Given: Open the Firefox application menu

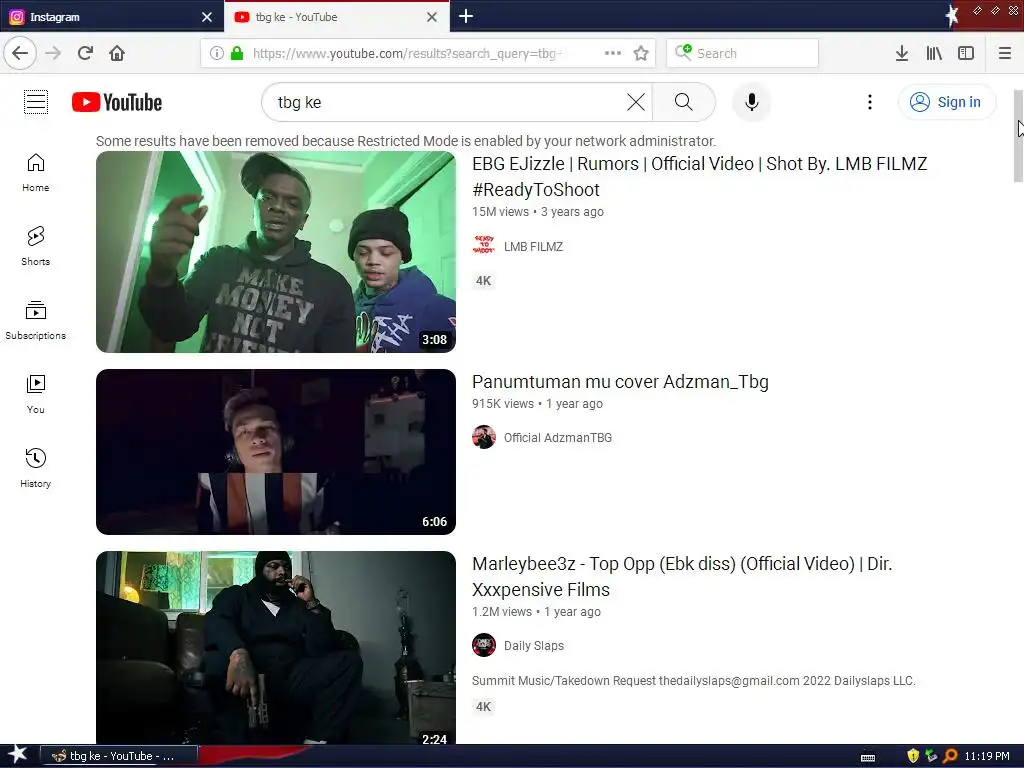Looking at the screenshot, I should (x=1004, y=53).
